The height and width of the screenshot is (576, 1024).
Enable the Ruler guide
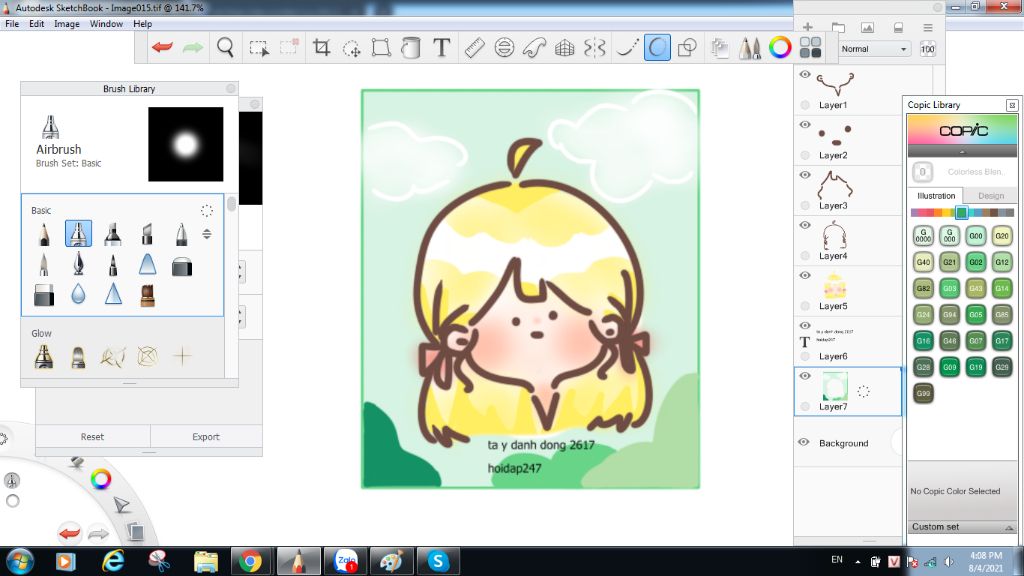474,48
